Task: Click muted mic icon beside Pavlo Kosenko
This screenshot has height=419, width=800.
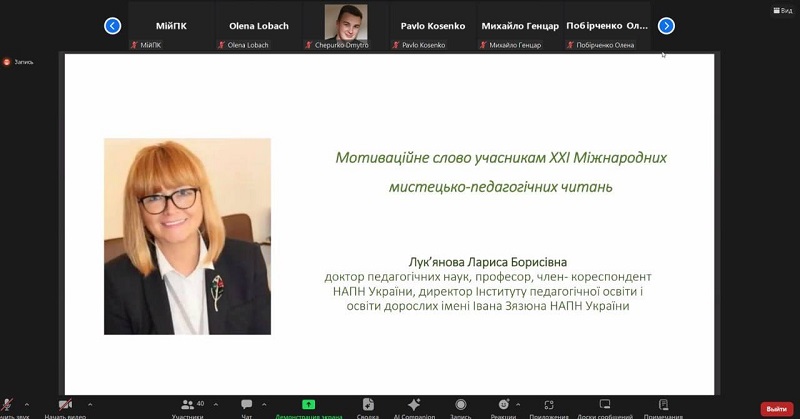Action: tap(395, 45)
